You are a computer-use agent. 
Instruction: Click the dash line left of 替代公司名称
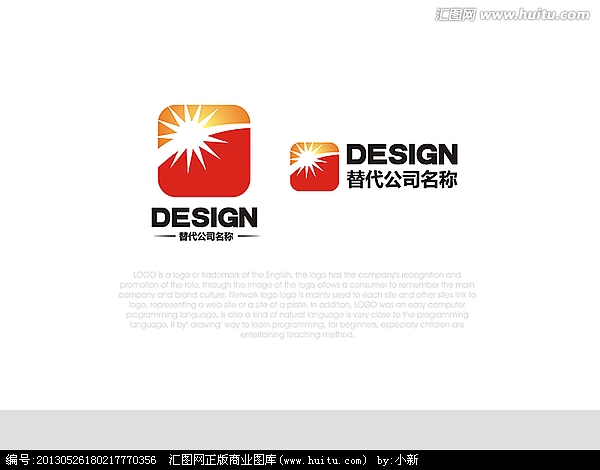163,237
